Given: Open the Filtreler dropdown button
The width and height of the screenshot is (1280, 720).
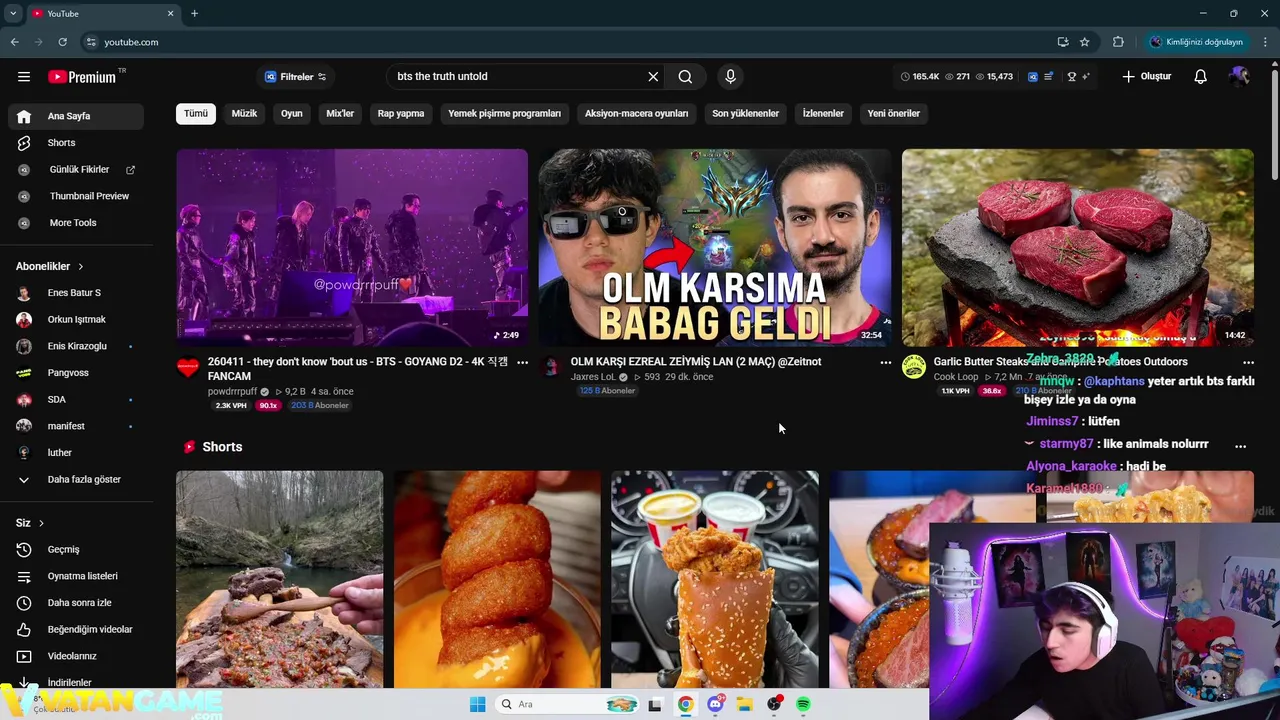Looking at the screenshot, I should [x=295, y=77].
